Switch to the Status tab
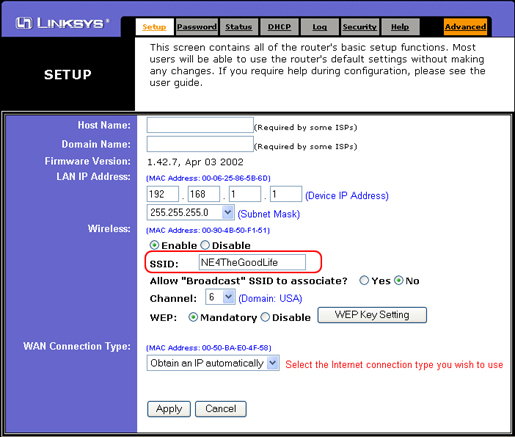 click(238, 27)
